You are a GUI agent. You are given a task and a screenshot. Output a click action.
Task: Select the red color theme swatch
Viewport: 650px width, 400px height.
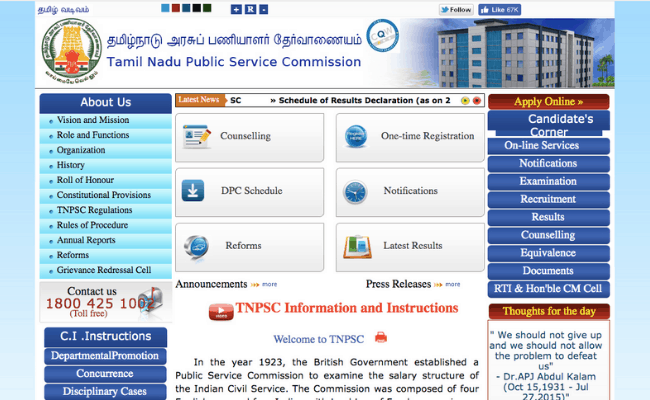(x=178, y=9)
